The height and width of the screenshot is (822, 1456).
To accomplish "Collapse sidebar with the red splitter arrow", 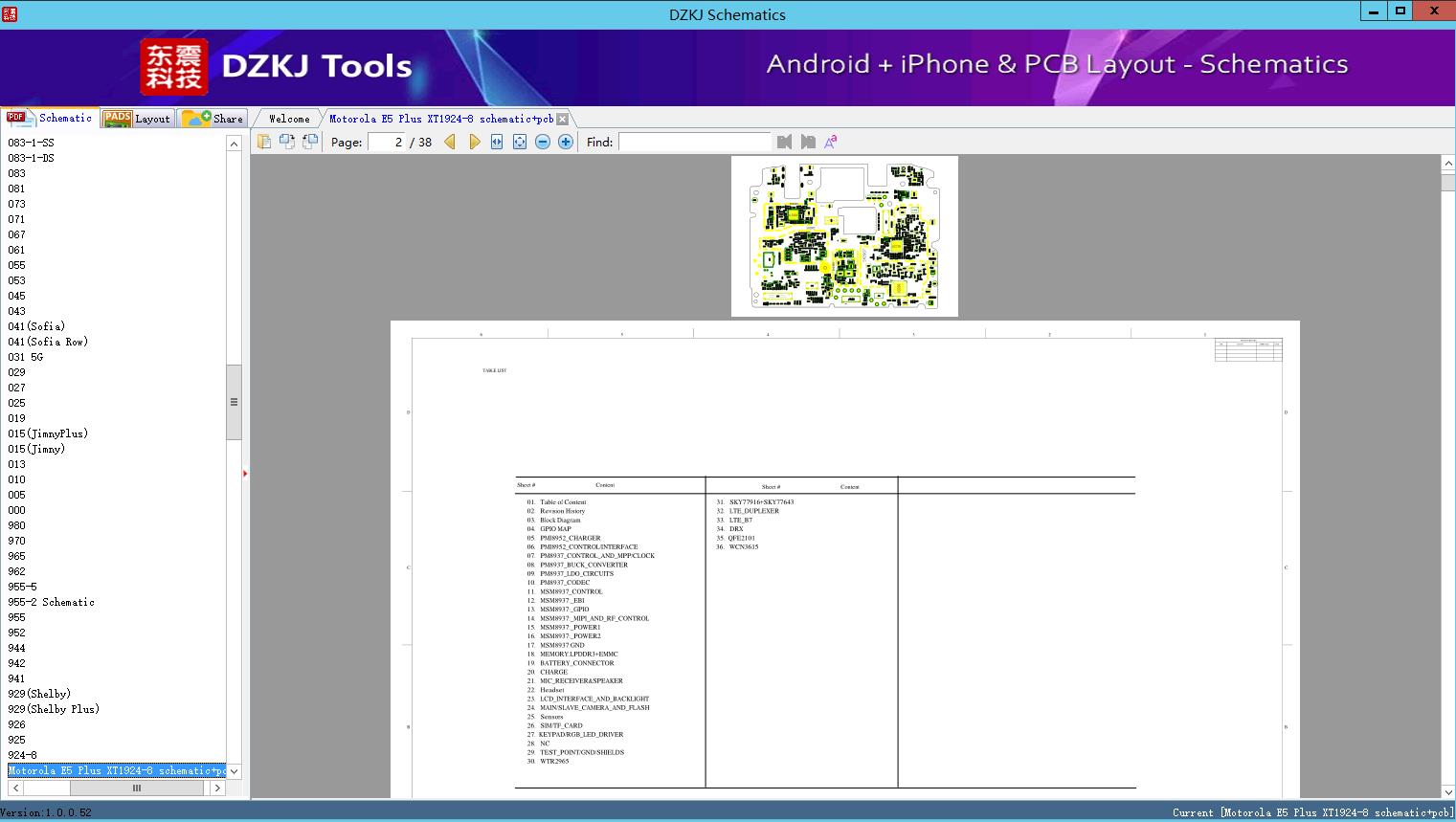I will click(245, 473).
